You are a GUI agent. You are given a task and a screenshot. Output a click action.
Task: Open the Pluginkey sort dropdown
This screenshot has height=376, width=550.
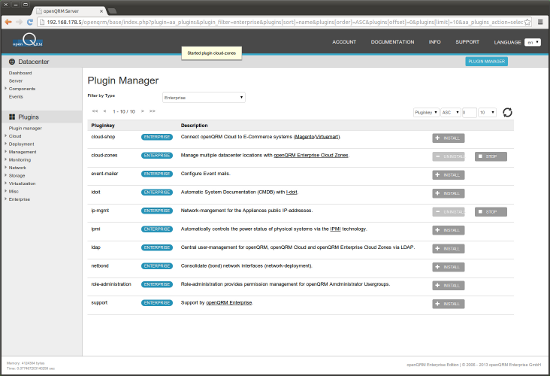426,112
